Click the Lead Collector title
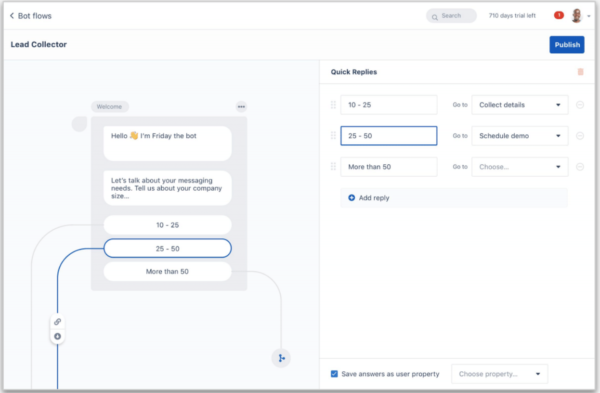This screenshot has width=600, height=393. tap(39, 44)
